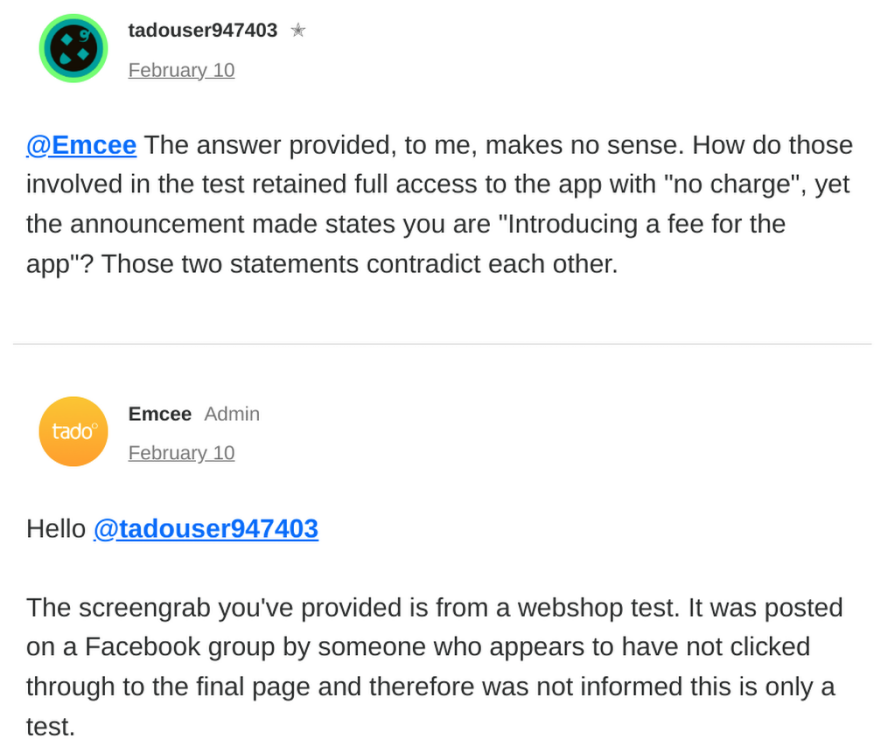Click the star badge beside tadouser947403
This screenshot has width=881, height=753.
(x=298, y=30)
